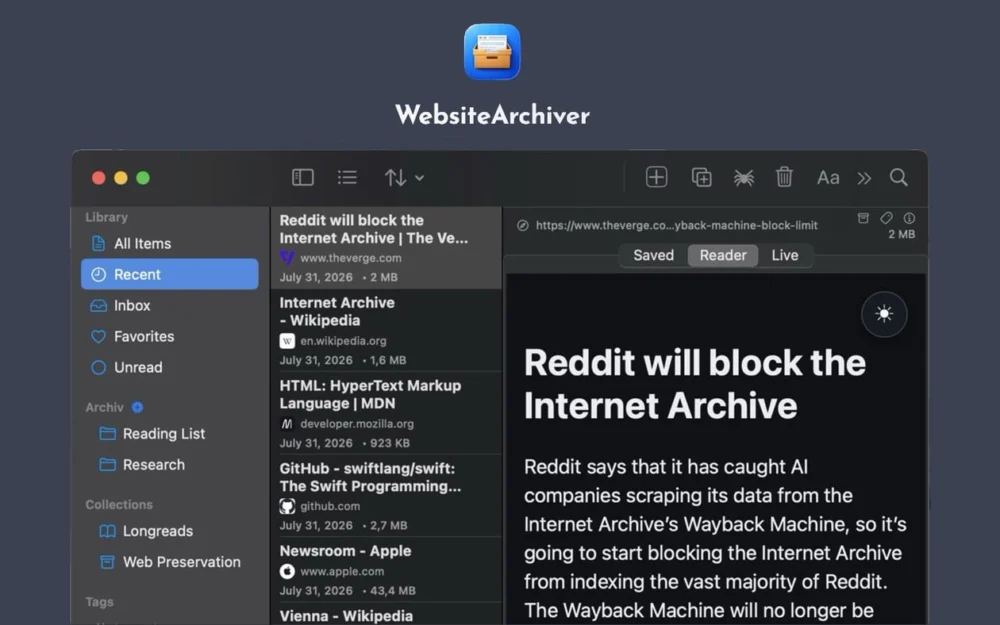Click the search magnifier icon
Image resolution: width=1000 pixels, height=625 pixels.
(x=899, y=177)
